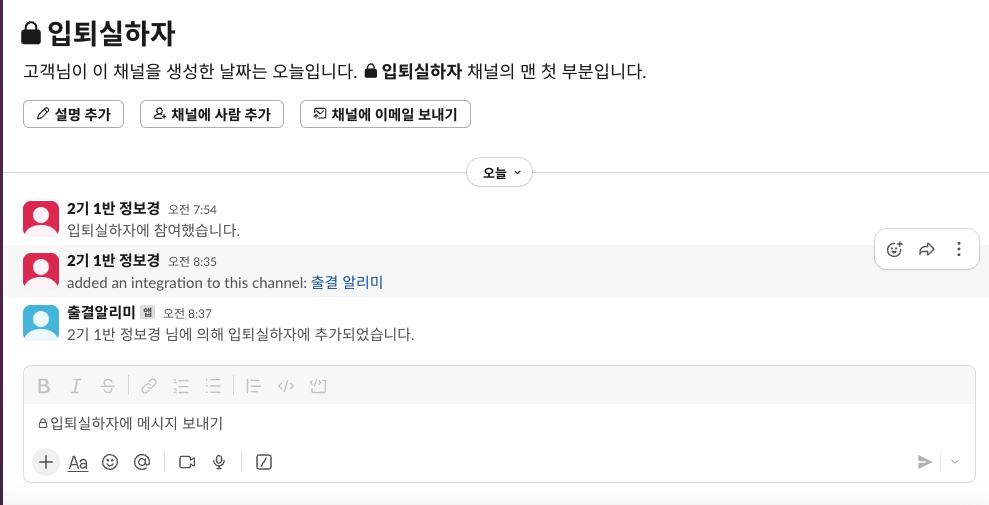The width and height of the screenshot is (989, 505).
Task: Toggle strikethrough formatting
Action: 108,386
